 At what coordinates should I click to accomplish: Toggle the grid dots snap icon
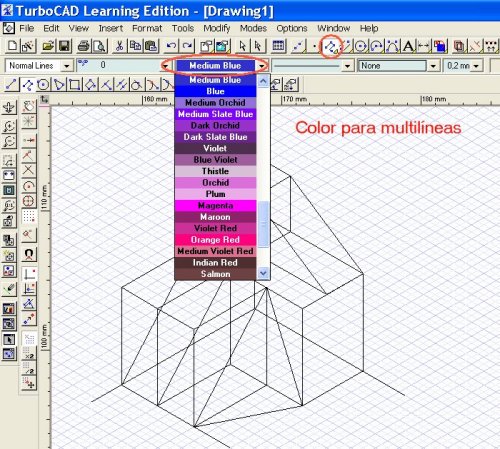point(29,216)
